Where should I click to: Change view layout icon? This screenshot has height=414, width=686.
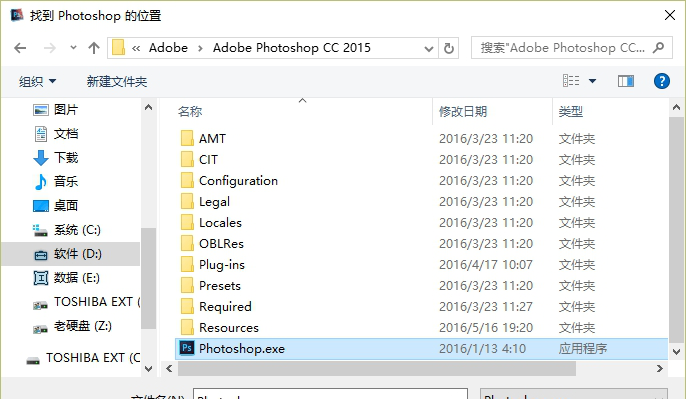click(571, 81)
